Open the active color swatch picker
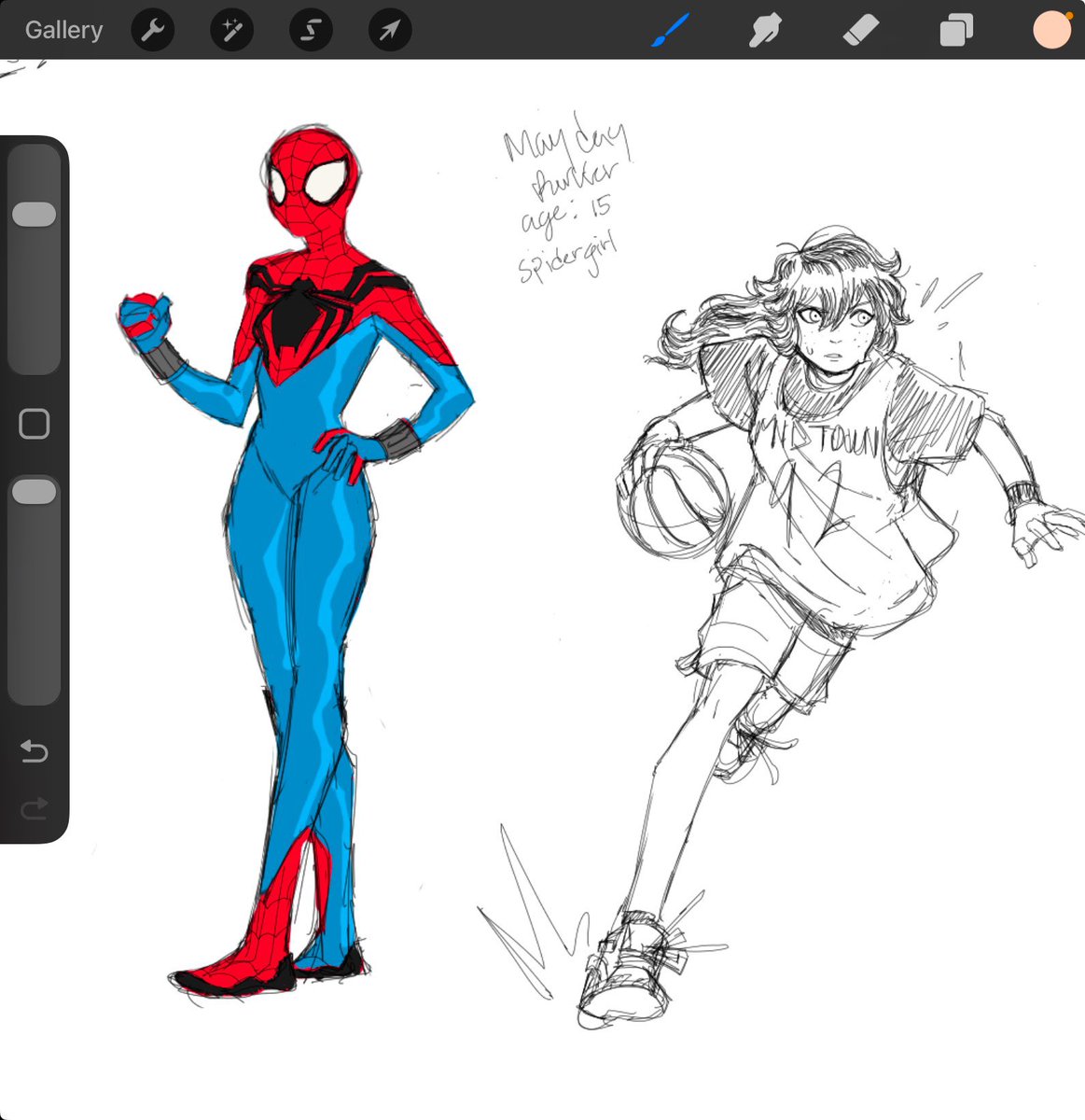 point(1052,30)
